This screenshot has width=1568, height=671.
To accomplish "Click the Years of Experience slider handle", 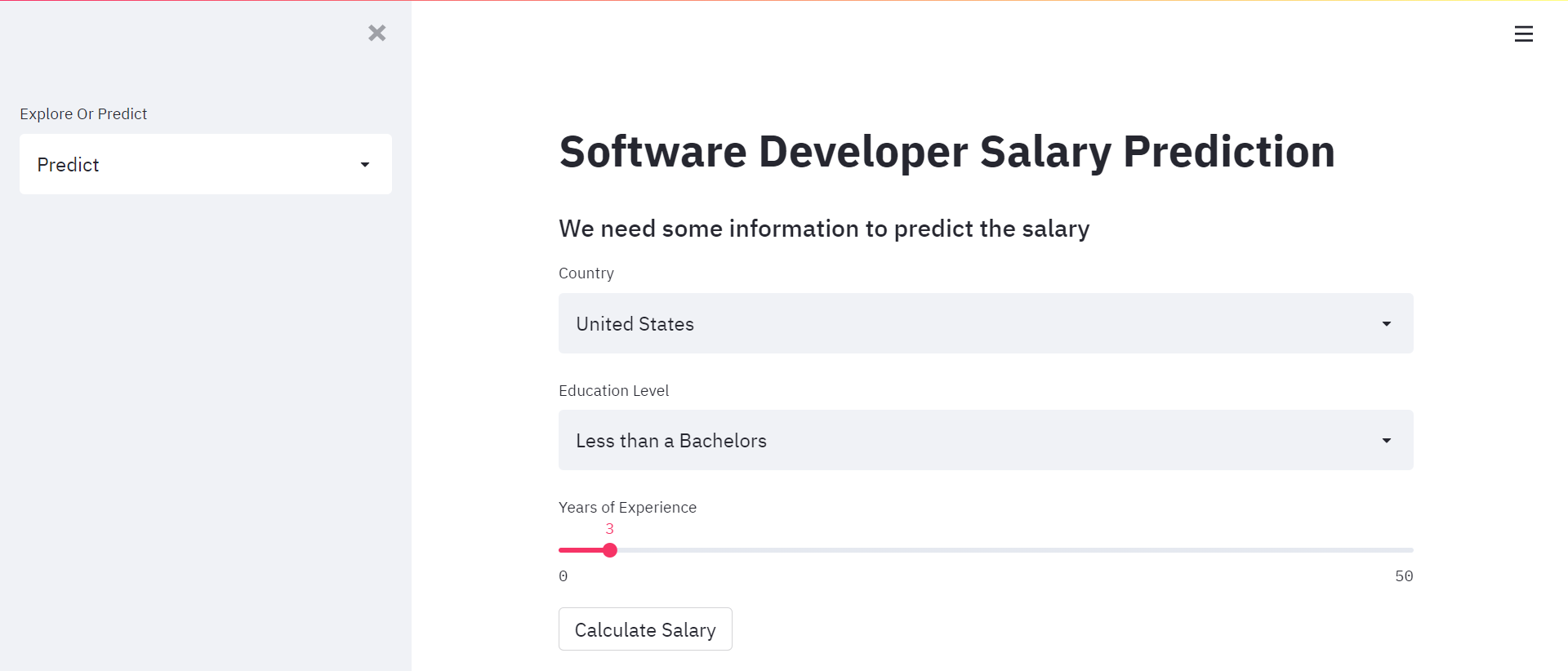I will tap(610, 550).
